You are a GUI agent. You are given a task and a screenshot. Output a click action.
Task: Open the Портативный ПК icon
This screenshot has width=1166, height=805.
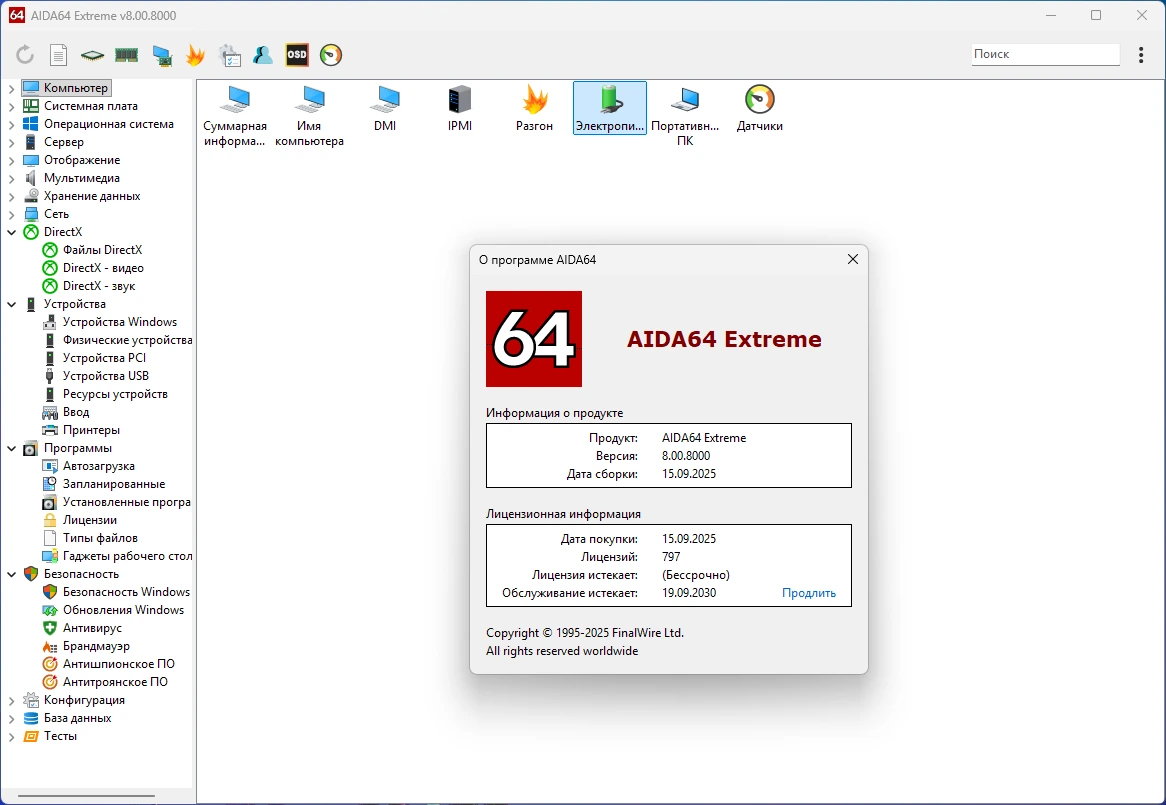click(685, 116)
